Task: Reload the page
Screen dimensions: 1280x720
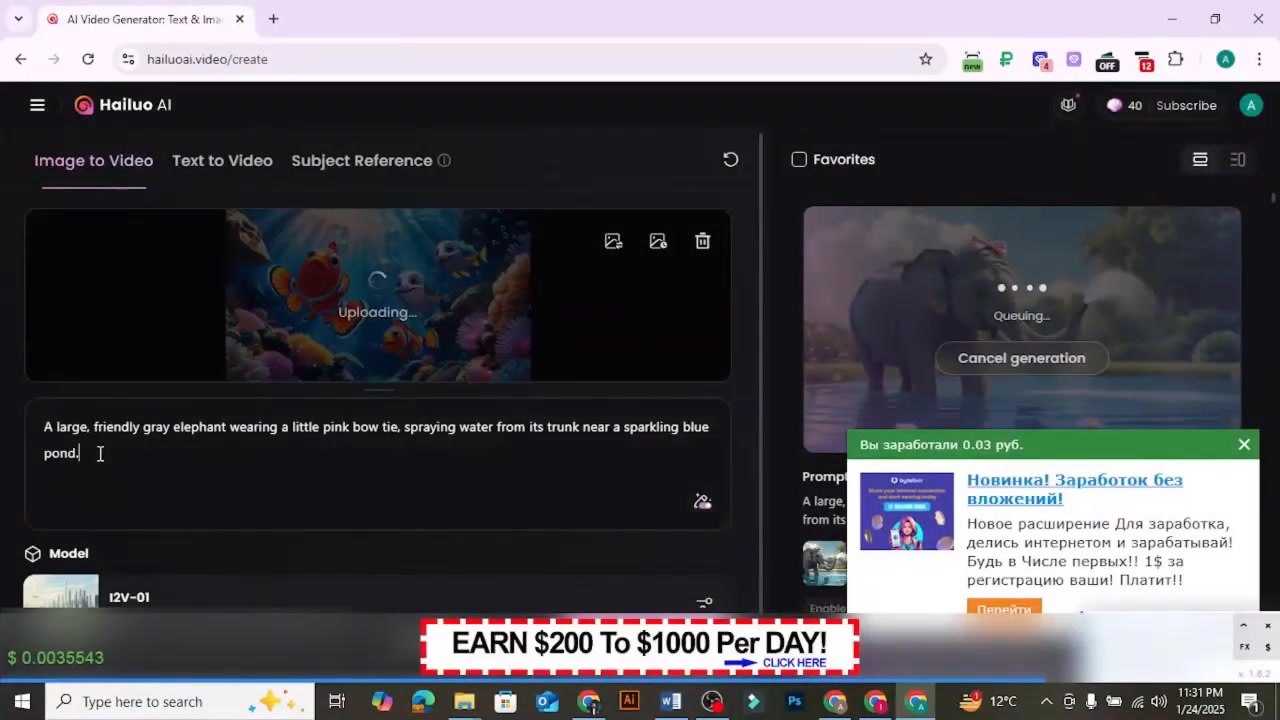Action: click(x=88, y=59)
